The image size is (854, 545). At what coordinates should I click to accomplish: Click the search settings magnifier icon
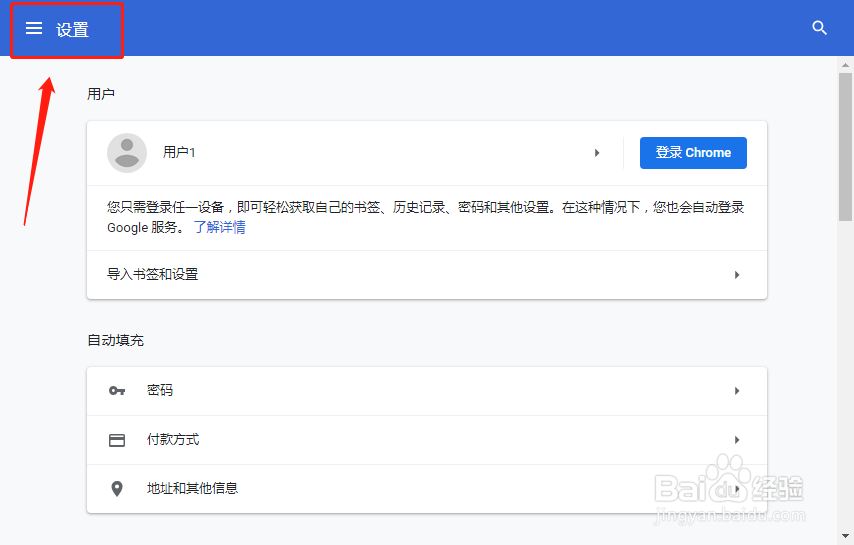coord(819,28)
